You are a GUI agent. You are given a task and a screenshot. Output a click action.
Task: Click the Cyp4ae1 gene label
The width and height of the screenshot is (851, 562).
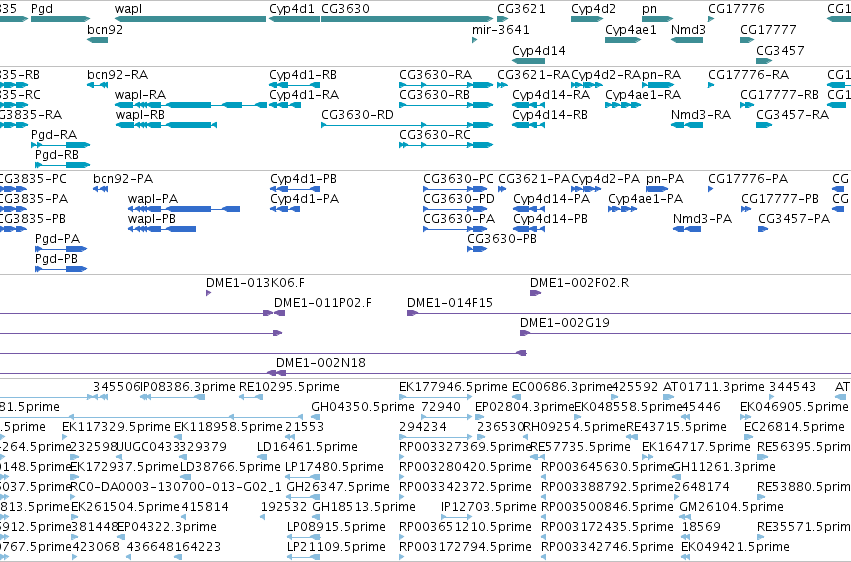point(631,30)
